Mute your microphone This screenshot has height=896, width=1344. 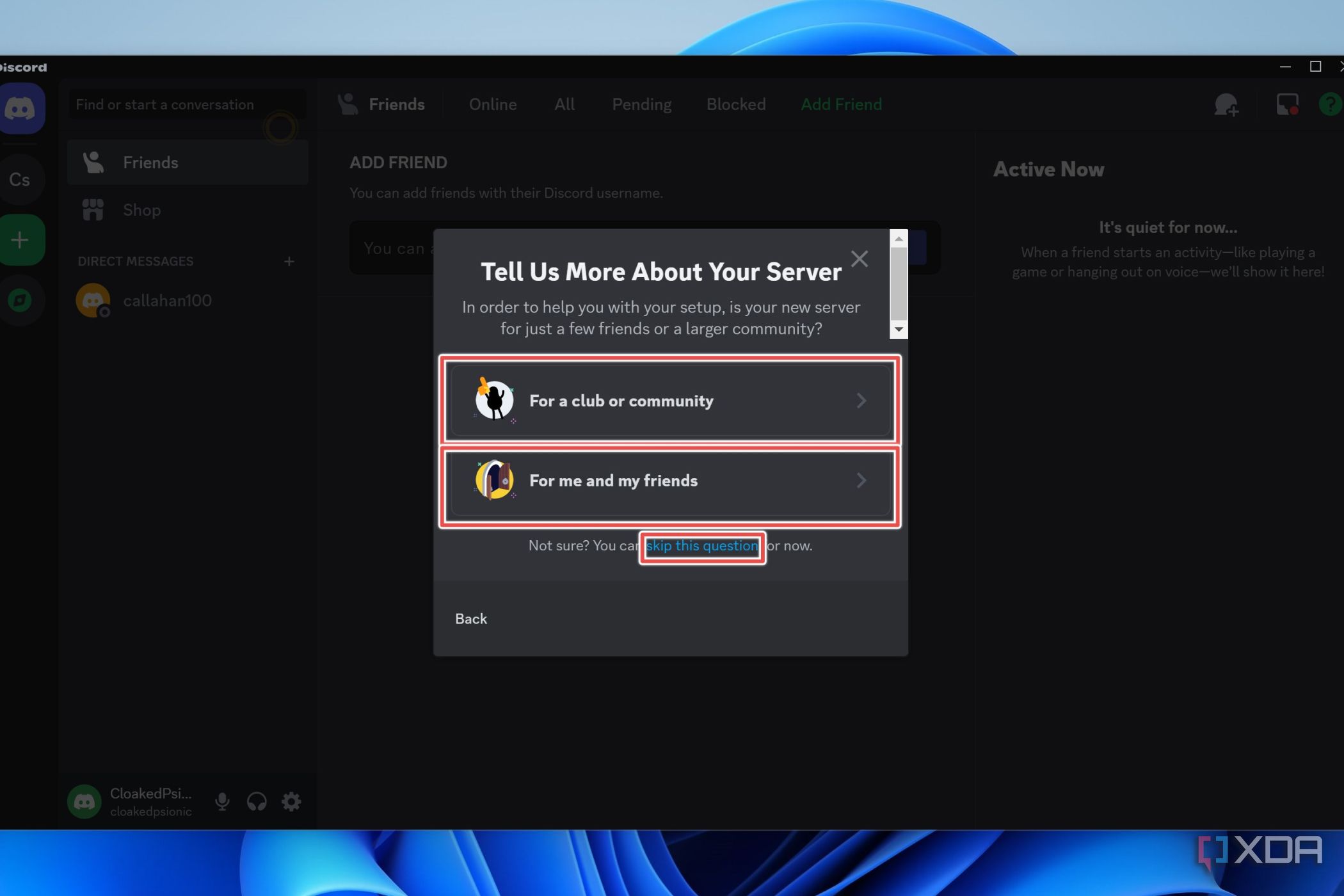pos(222,801)
